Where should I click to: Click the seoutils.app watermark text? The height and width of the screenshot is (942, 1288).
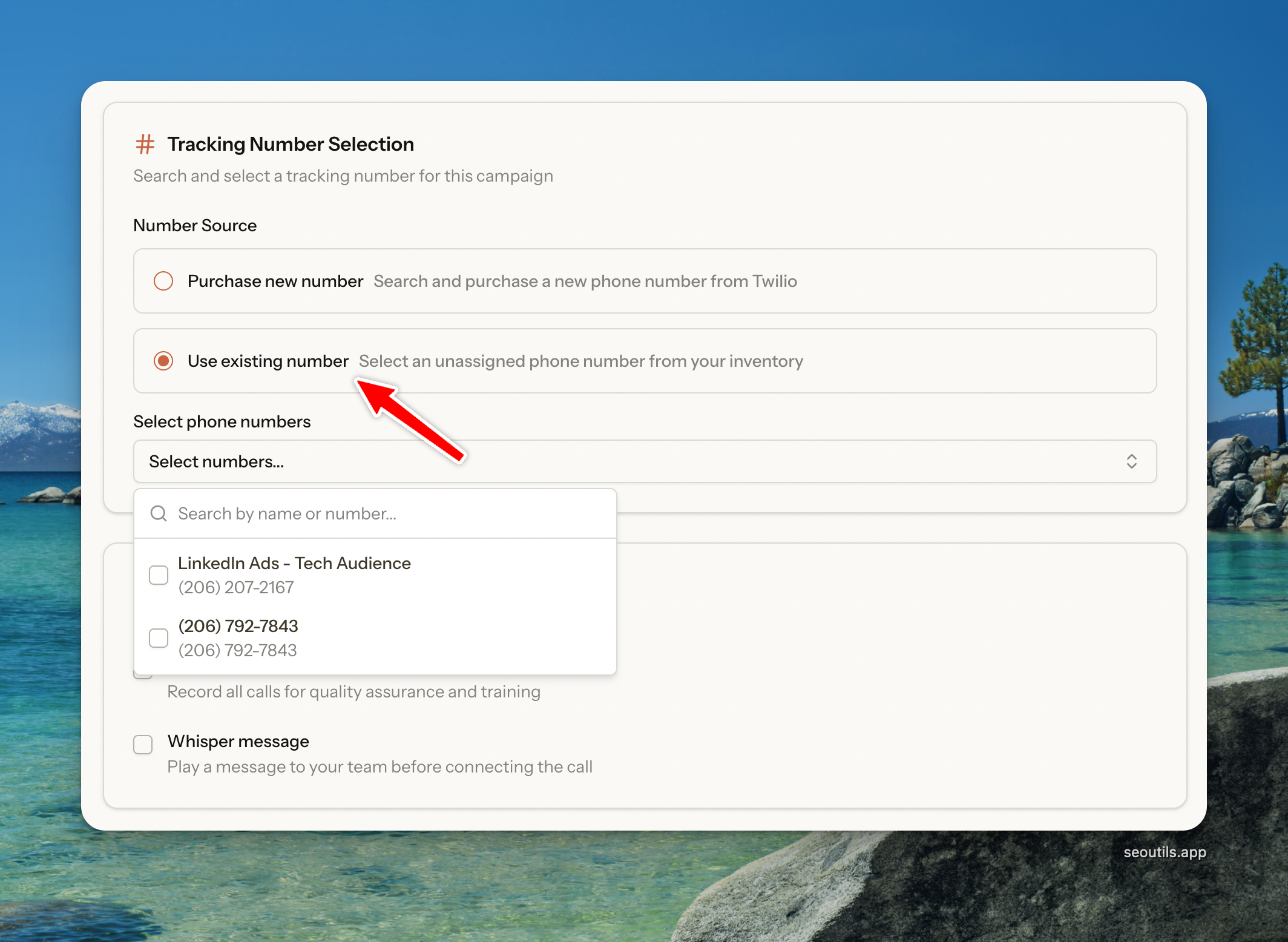tap(1165, 852)
